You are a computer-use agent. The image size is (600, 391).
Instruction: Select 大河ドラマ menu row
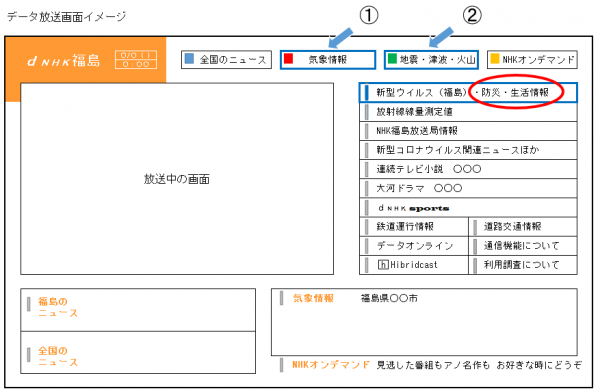pyautogui.click(x=468, y=188)
